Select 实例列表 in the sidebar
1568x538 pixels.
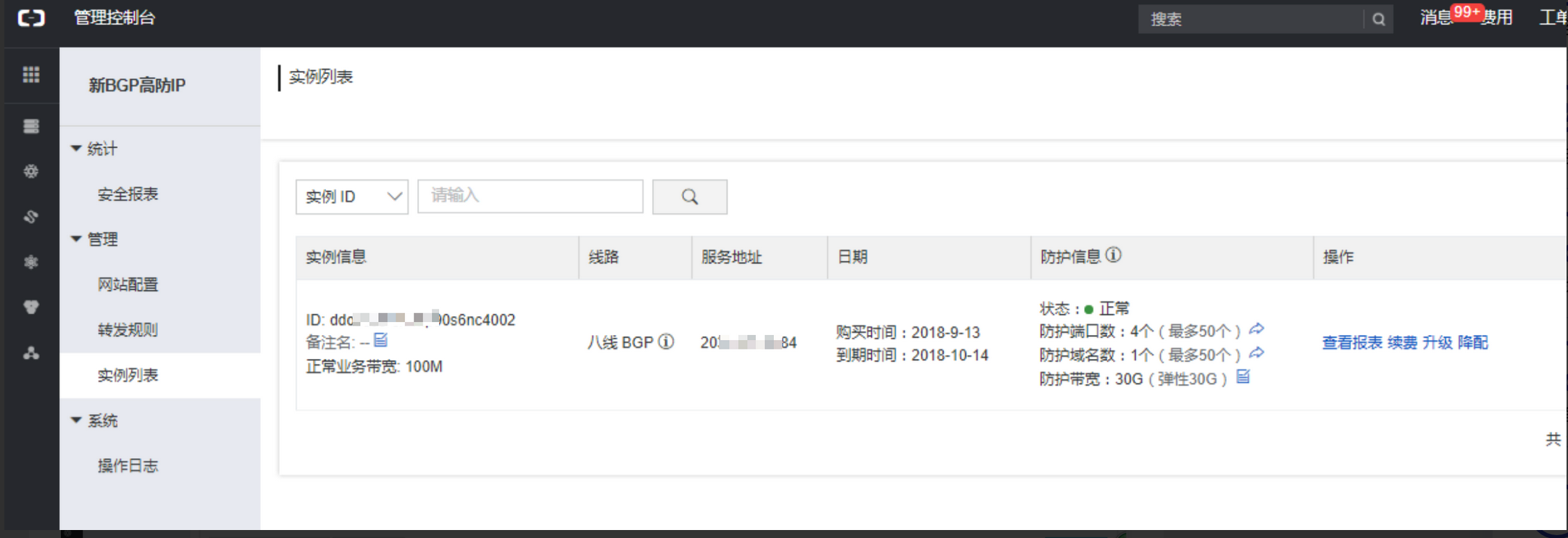160,375
